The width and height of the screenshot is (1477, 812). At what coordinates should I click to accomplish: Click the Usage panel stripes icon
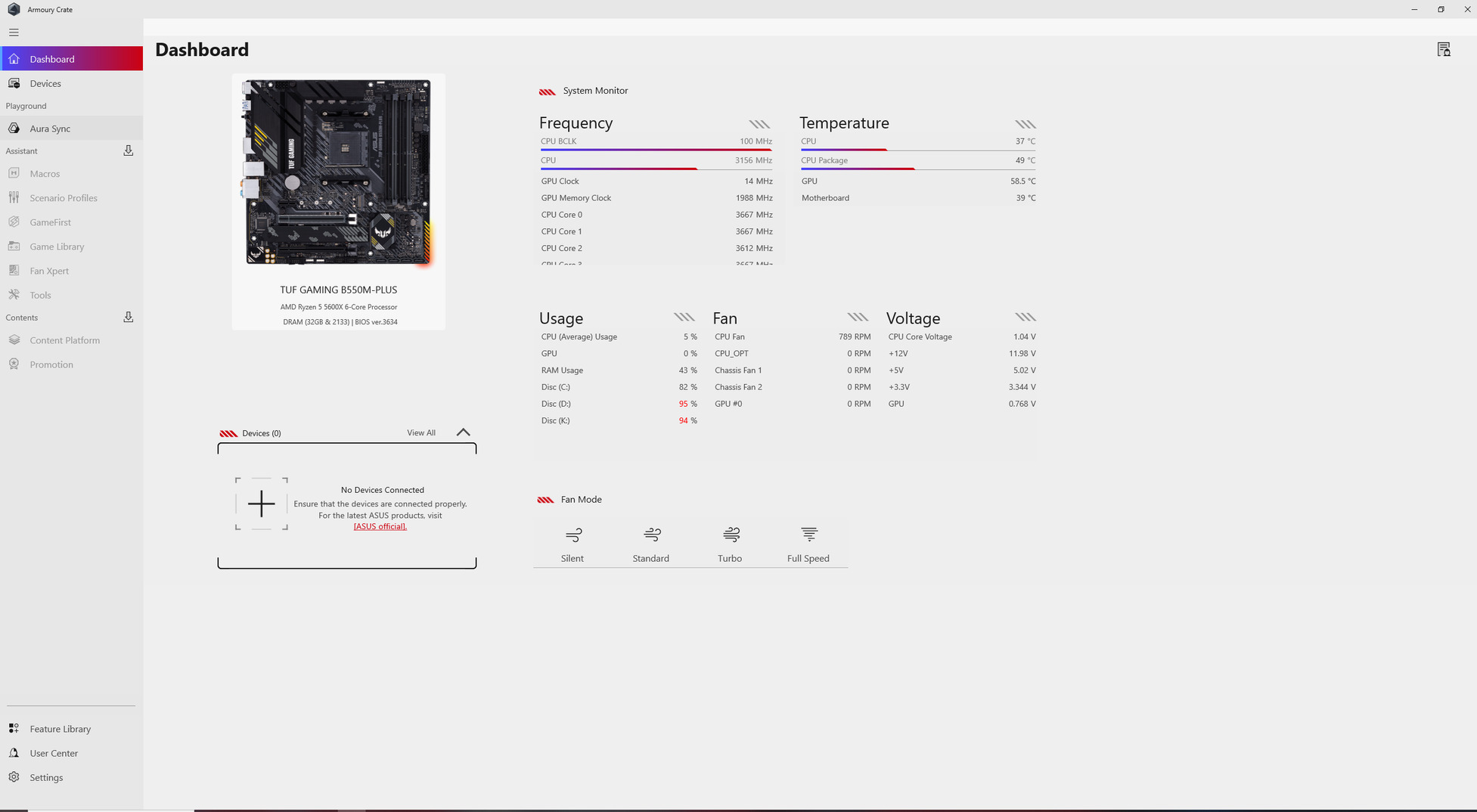684,318
